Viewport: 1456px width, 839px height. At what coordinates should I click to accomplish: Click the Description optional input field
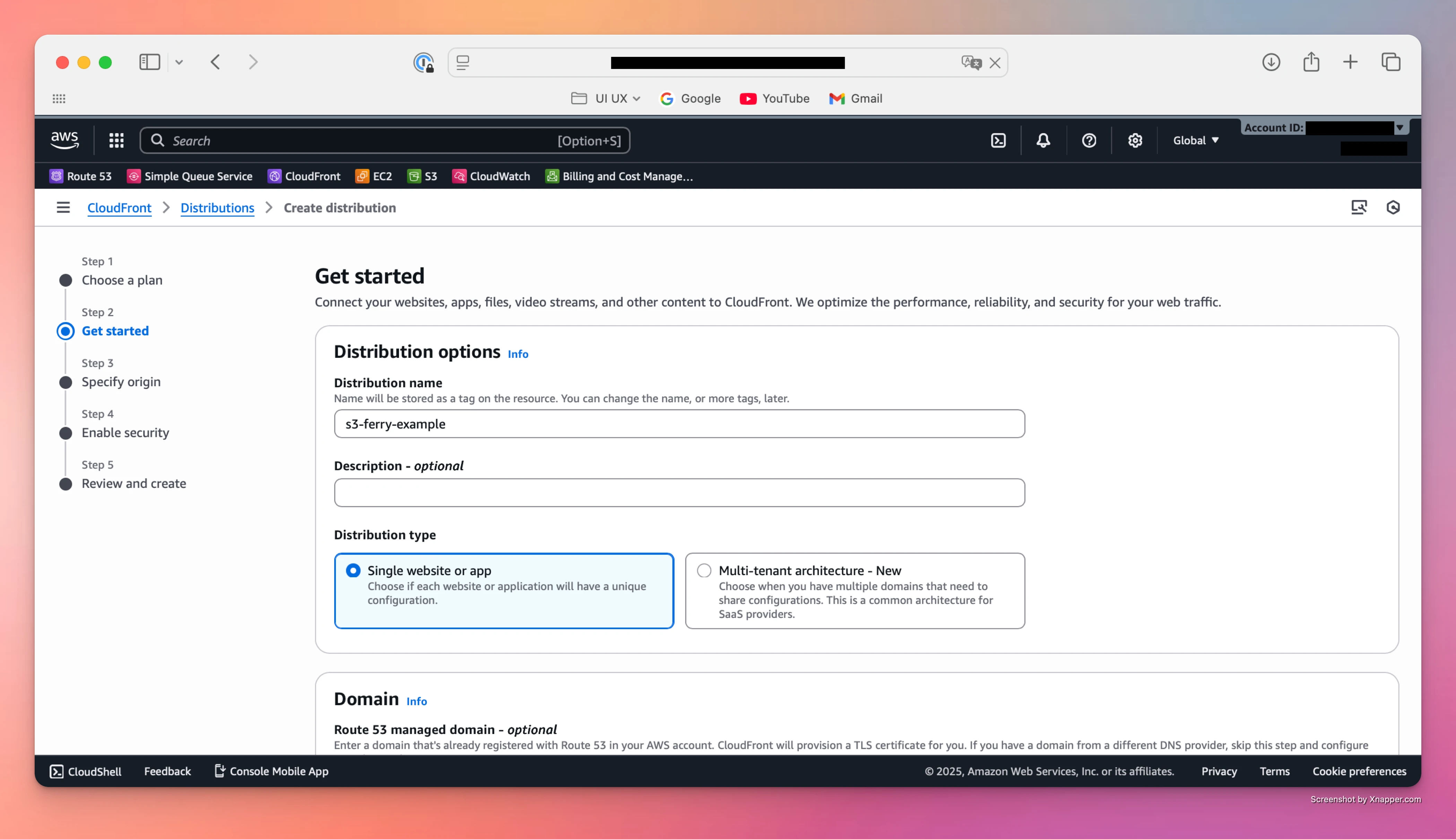679,493
